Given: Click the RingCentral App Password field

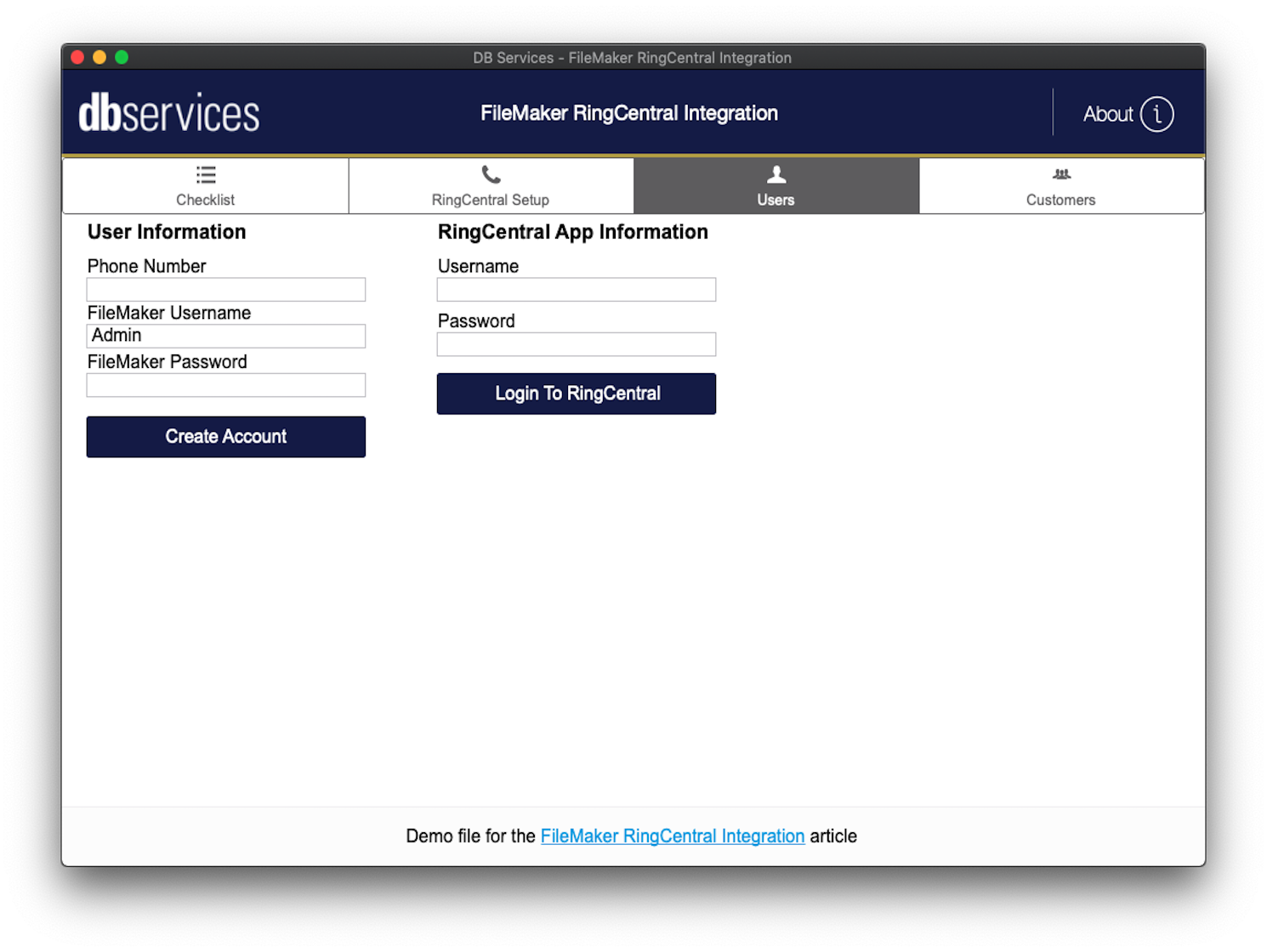Looking at the screenshot, I should [x=577, y=344].
